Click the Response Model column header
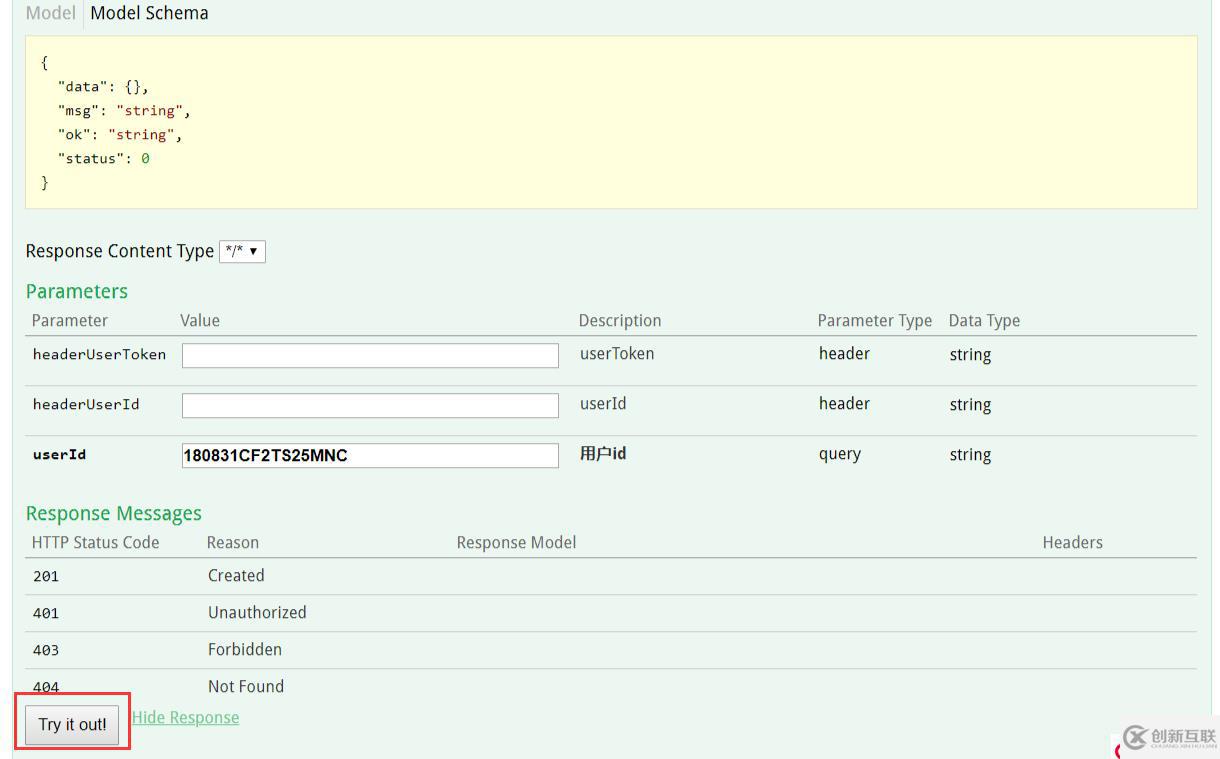The height and width of the screenshot is (759, 1220). (516, 543)
